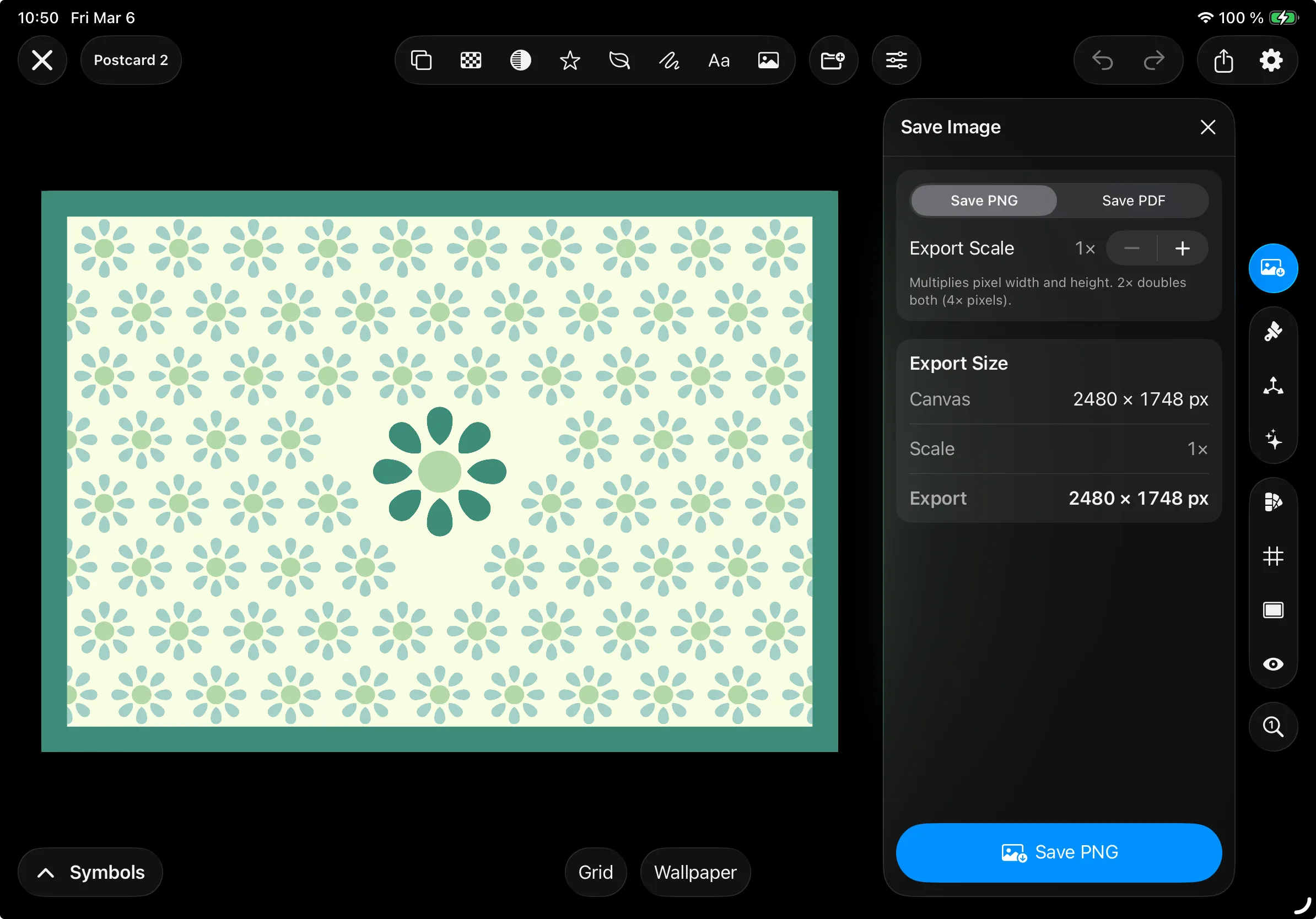Toggle preview with the eye icon
This screenshot has height=919, width=1316.
click(x=1273, y=664)
